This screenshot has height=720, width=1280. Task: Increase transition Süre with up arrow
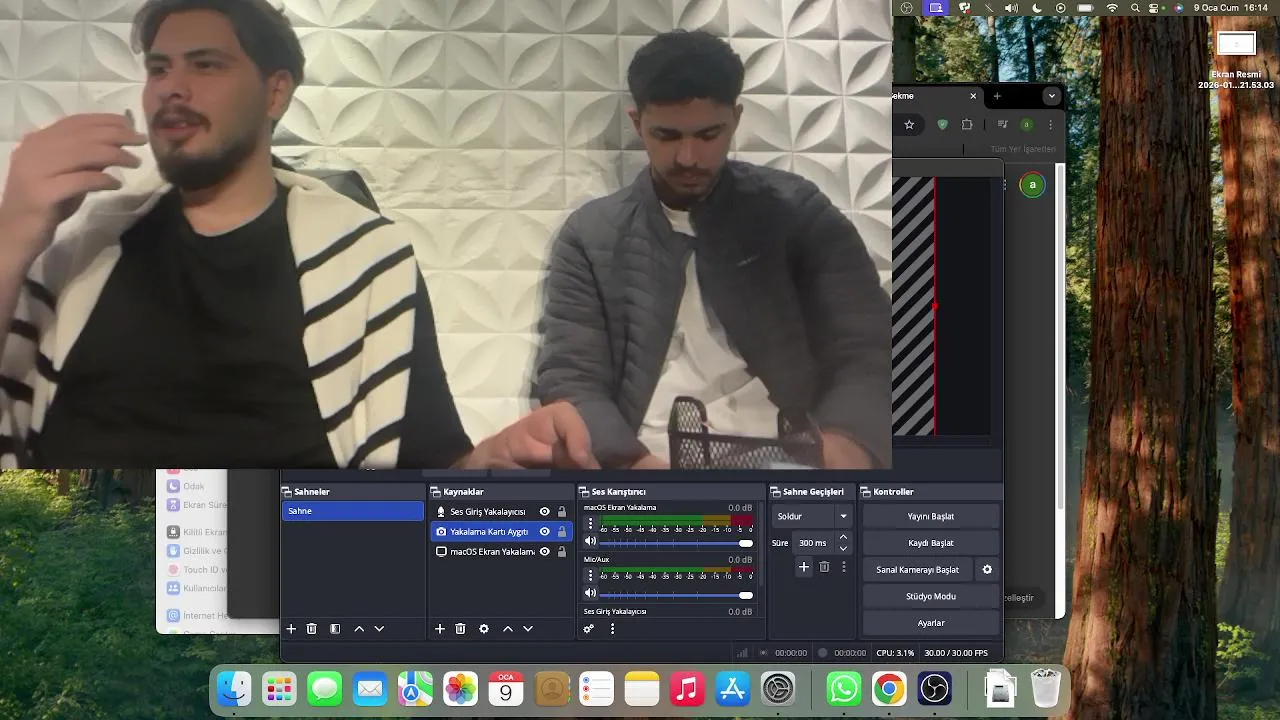click(x=843, y=538)
